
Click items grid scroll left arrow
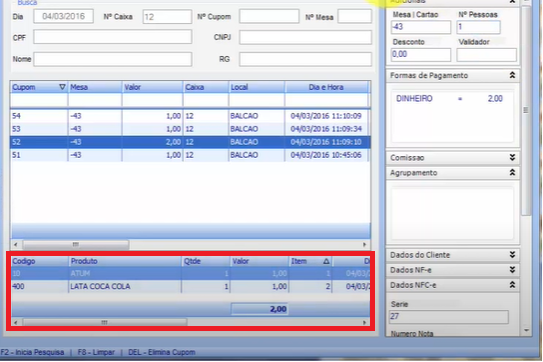pyautogui.click(x=16, y=322)
